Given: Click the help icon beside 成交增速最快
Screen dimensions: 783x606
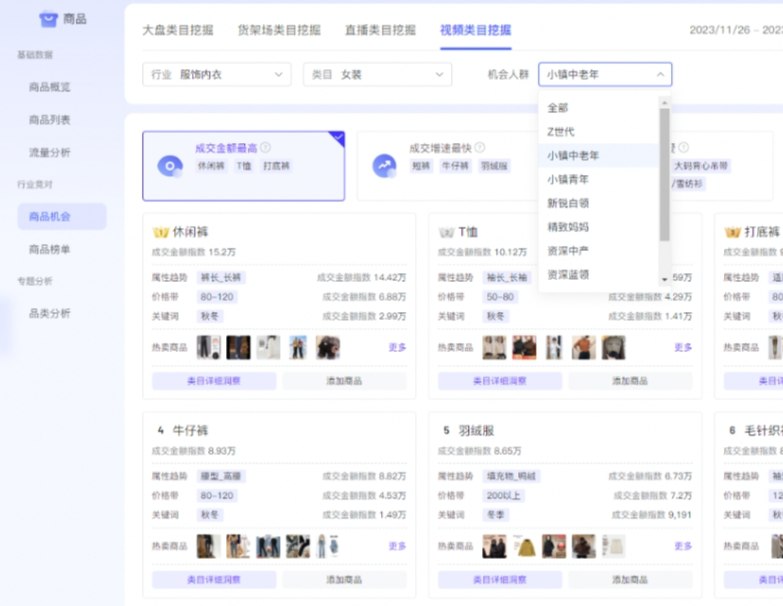Looking at the screenshot, I should click(480, 148).
